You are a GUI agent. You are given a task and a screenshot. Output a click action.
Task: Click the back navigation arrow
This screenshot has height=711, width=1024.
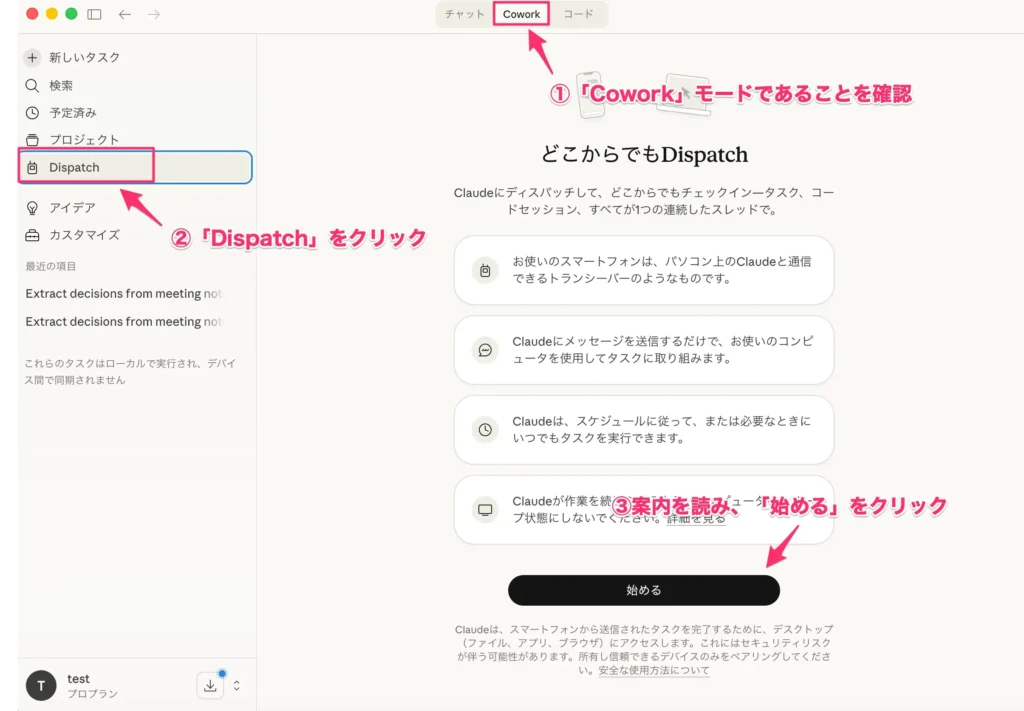[123, 15]
